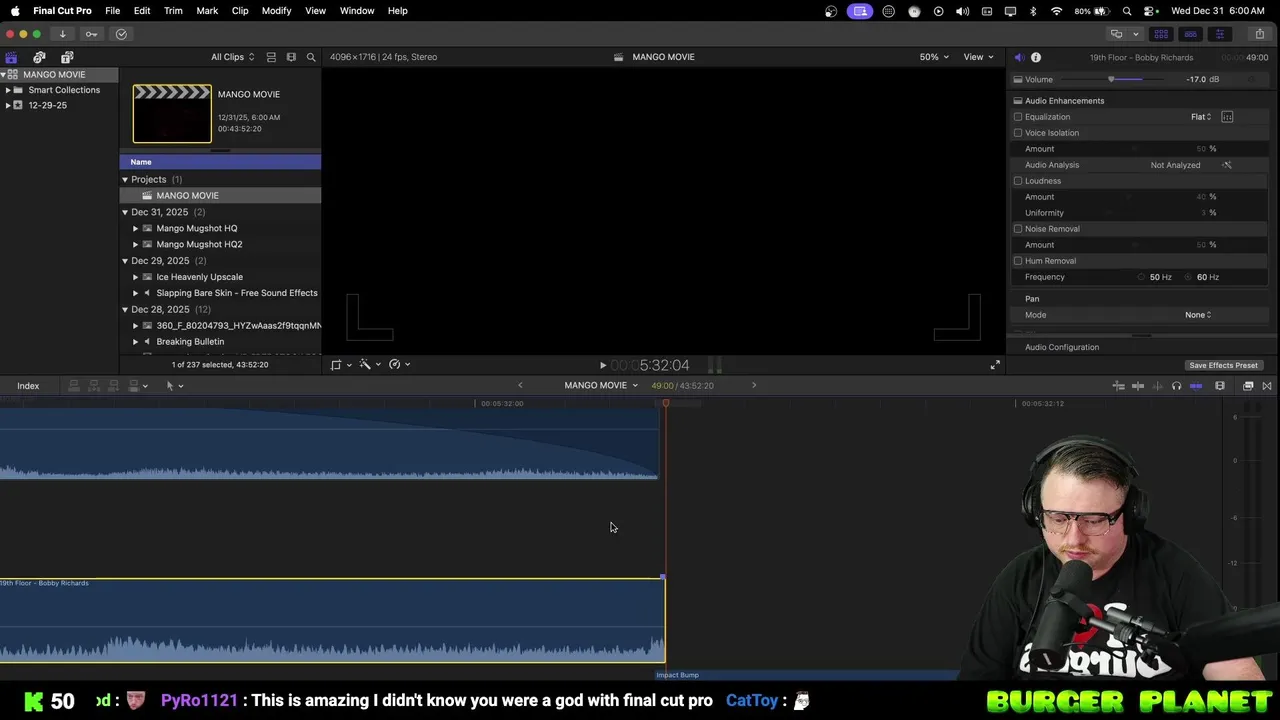Enable the Loudness checkbox

tap(1018, 181)
